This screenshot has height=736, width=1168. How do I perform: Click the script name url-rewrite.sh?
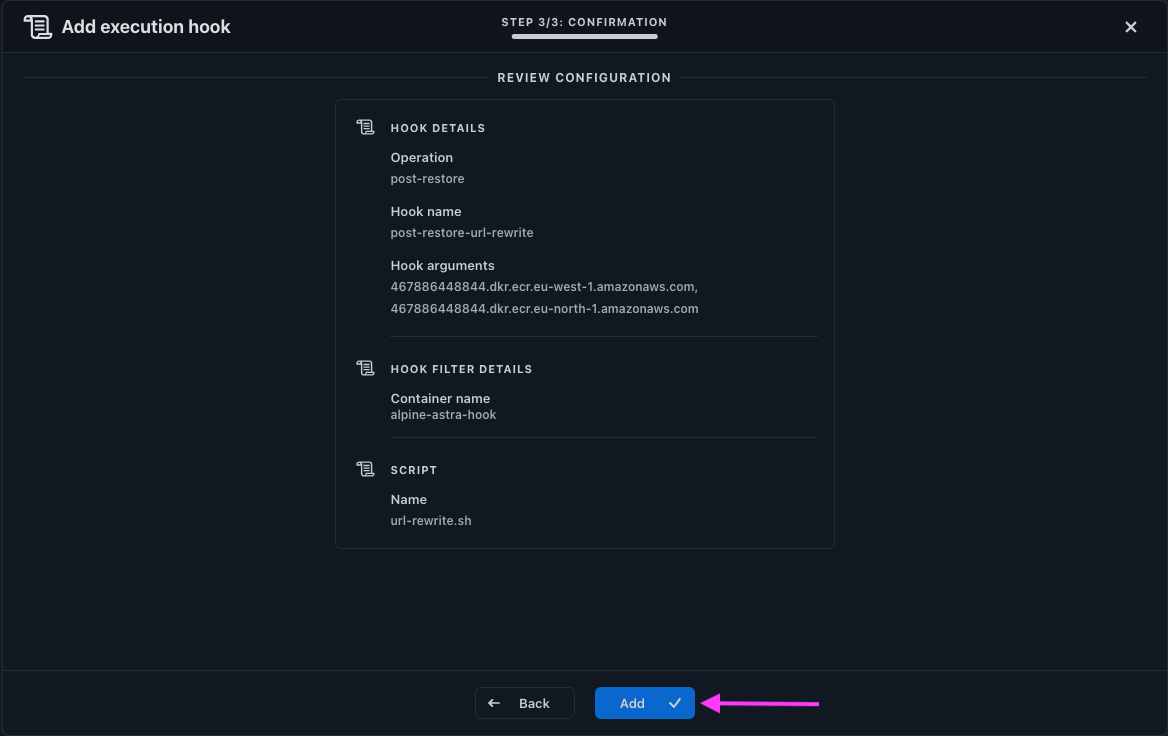click(431, 520)
